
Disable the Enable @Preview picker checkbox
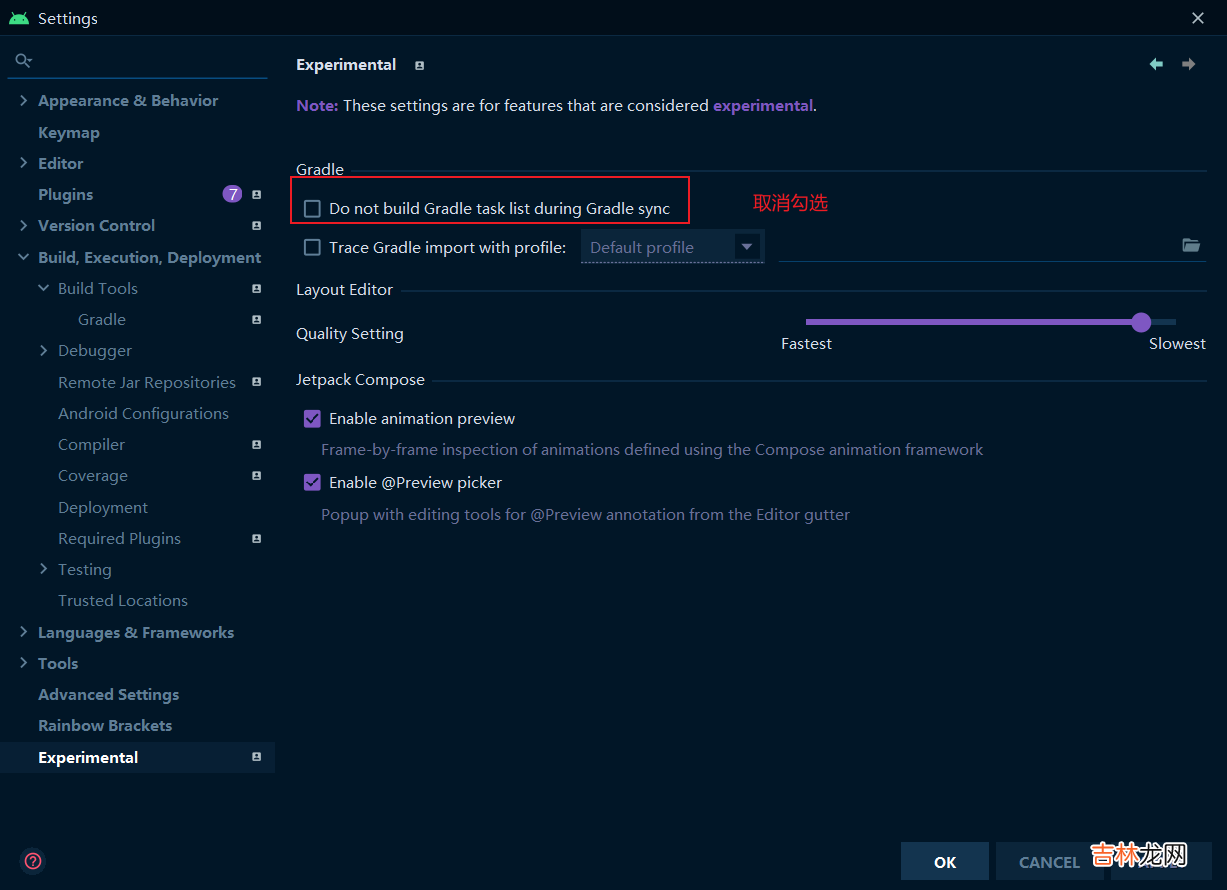pyautogui.click(x=312, y=482)
